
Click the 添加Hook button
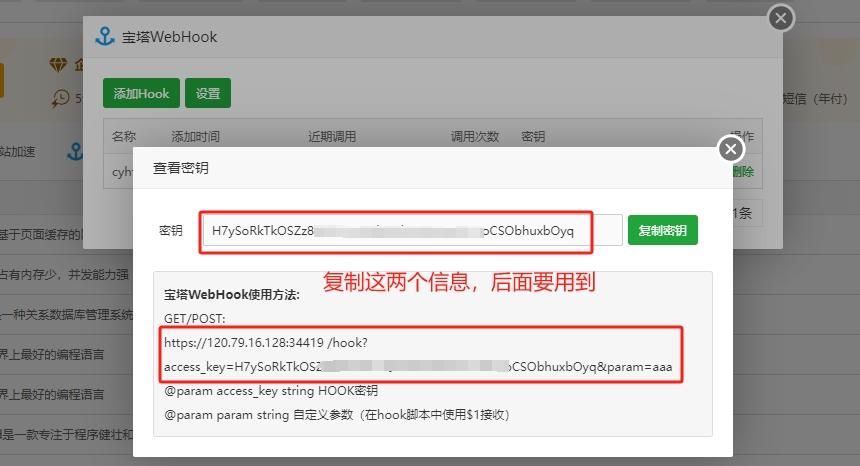[142, 93]
